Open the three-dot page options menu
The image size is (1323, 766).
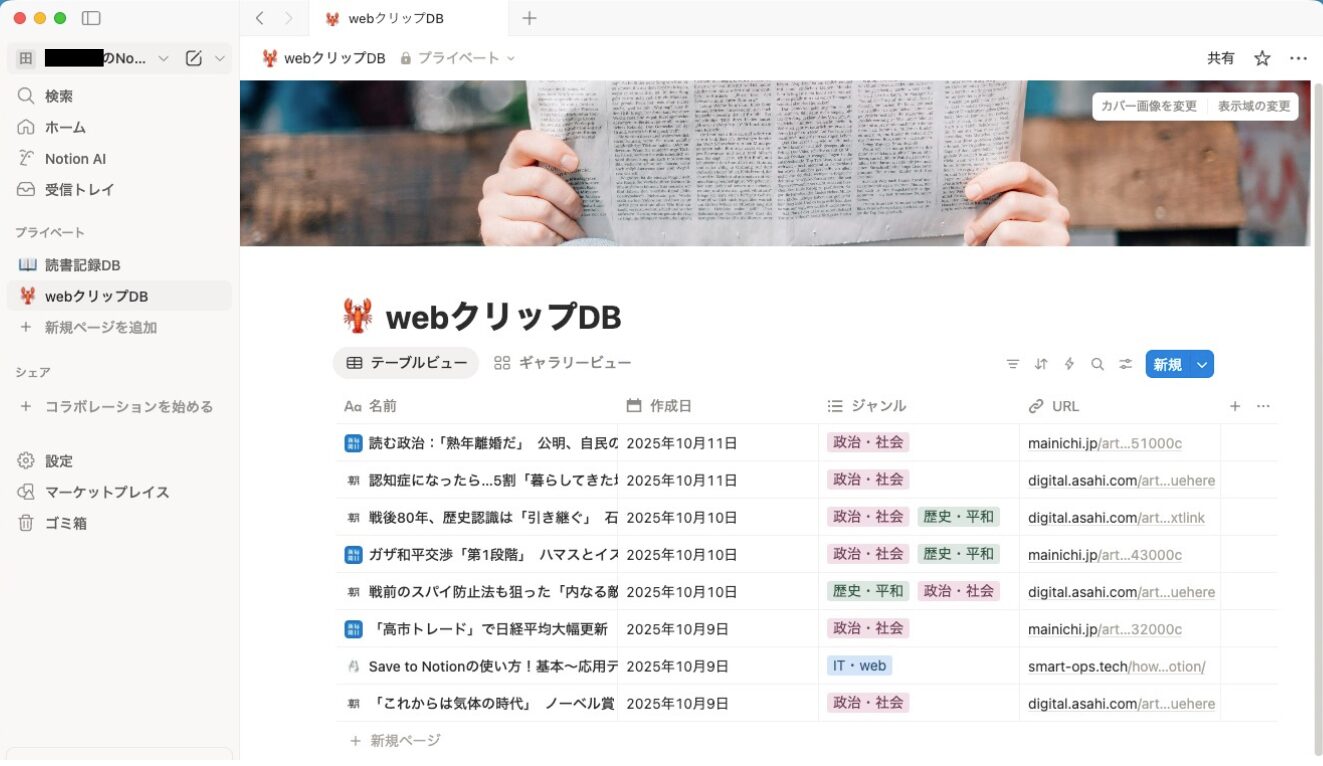click(1298, 58)
